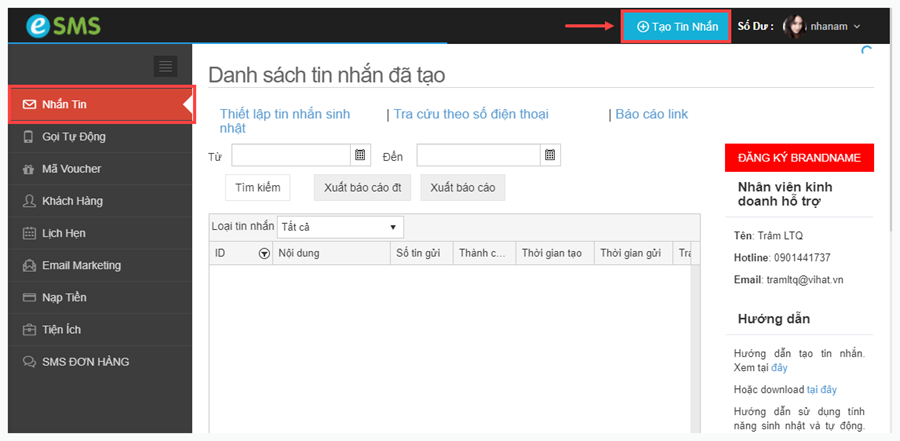Viewport: 900px width, 441px height.
Task: Open the Mã Voucher menu item
Action: point(100,169)
